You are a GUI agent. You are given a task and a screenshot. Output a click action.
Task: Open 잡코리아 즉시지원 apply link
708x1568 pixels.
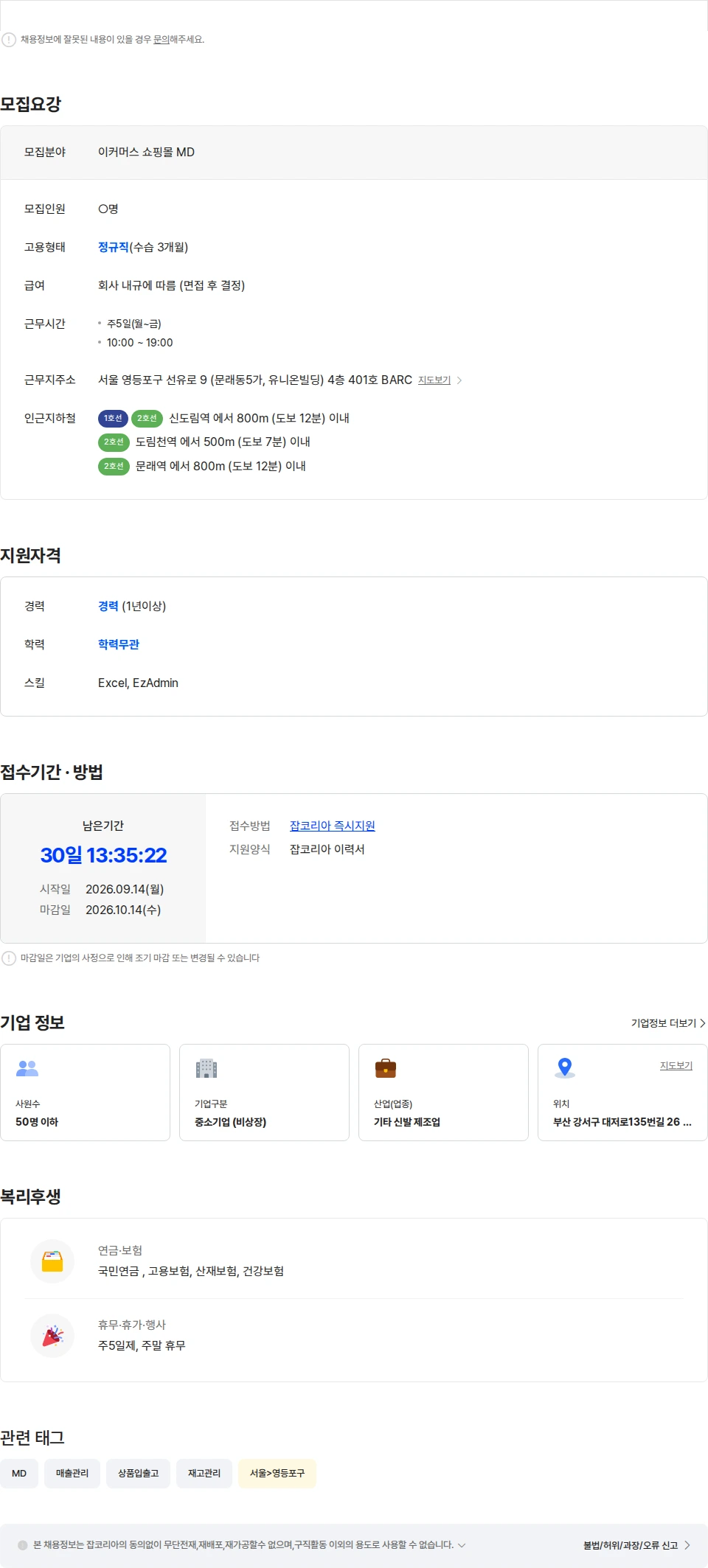coord(333,826)
